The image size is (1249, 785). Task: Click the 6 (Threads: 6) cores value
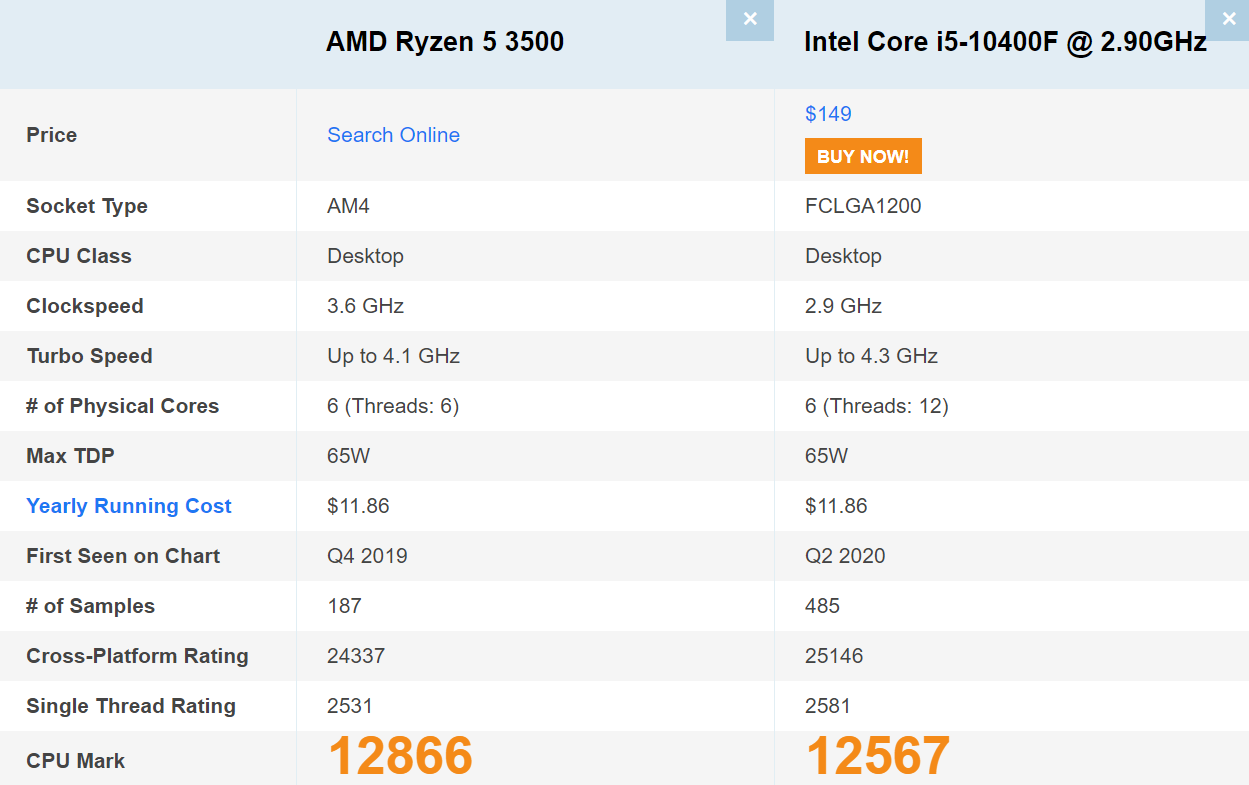(x=393, y=406)
